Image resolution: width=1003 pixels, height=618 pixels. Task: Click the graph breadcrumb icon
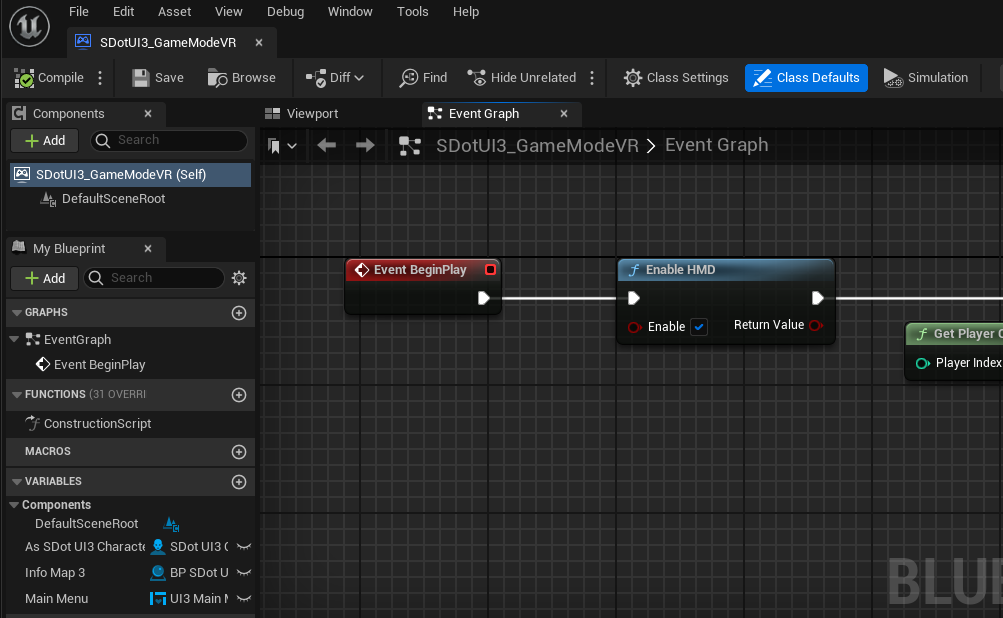pos(409,146)
